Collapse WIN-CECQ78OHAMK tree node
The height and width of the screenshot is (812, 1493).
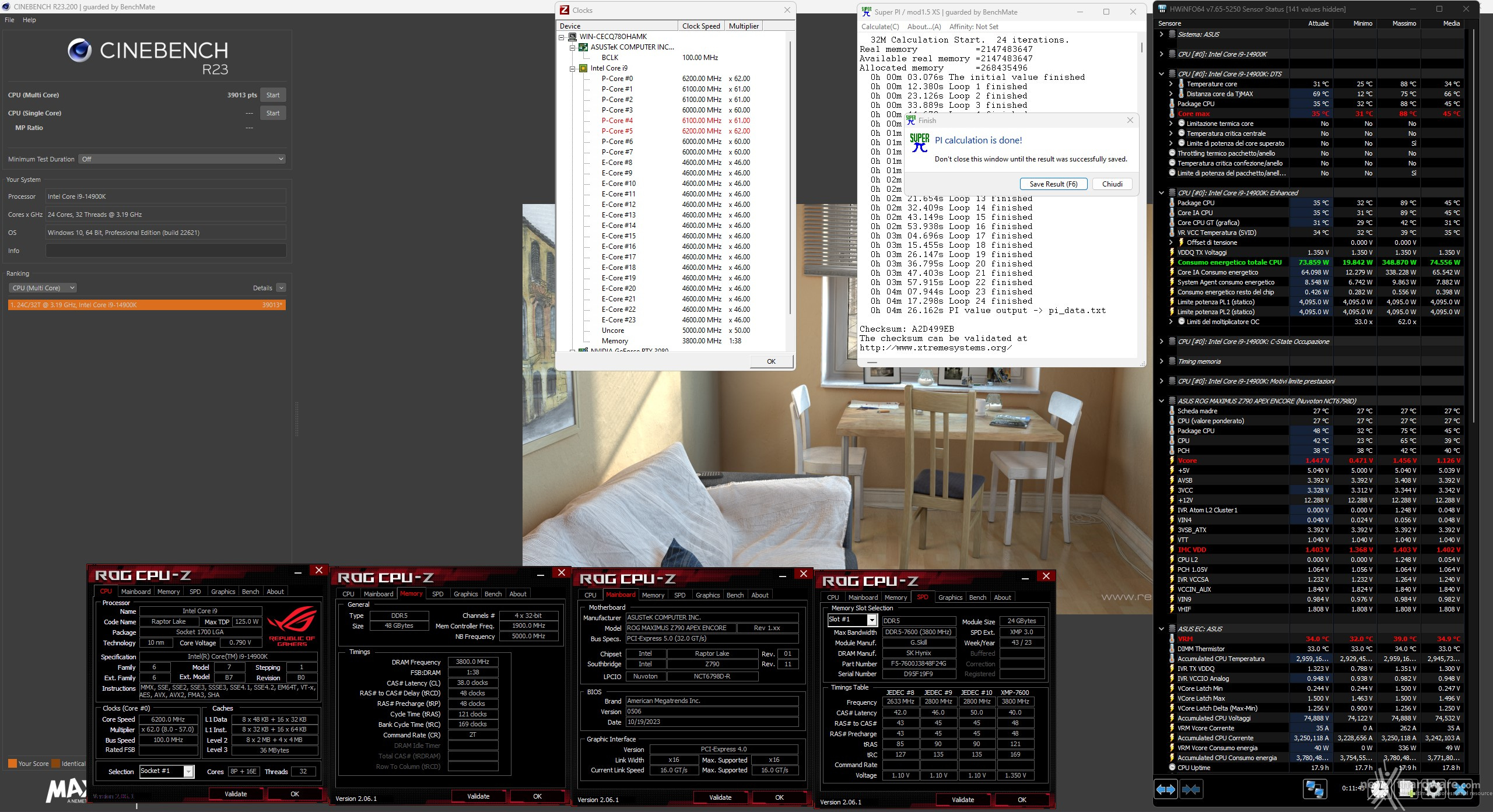click(562, 37)
